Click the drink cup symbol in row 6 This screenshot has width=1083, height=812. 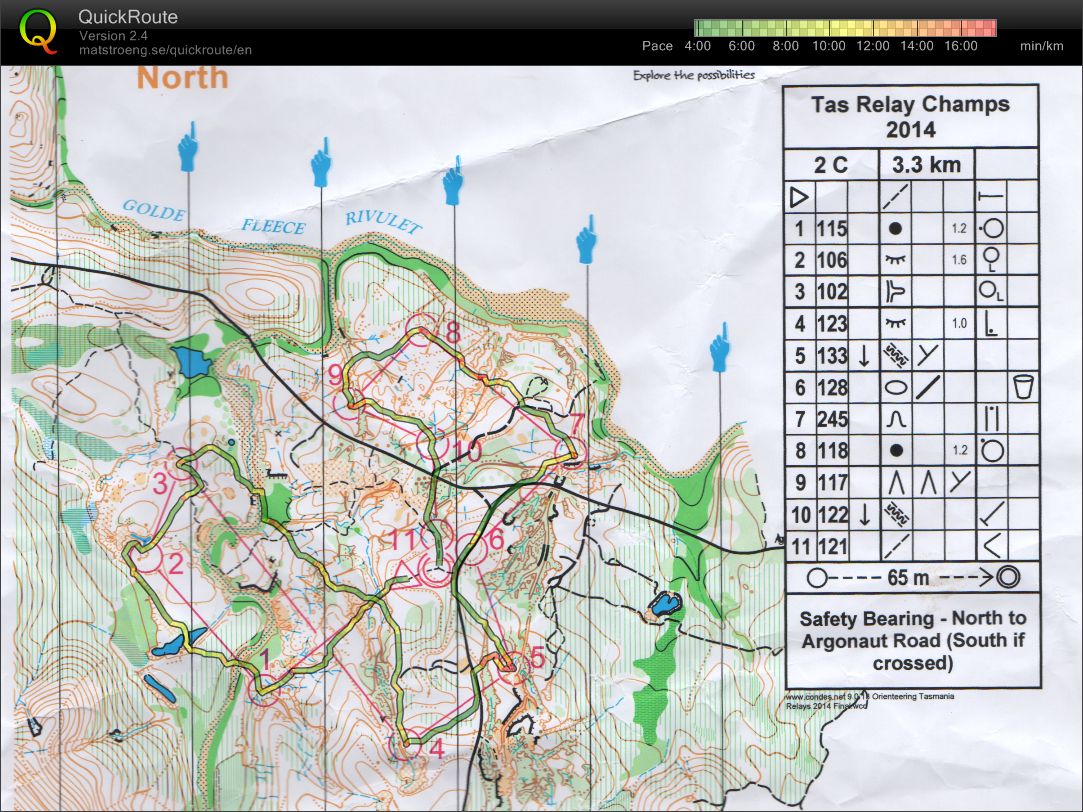click(1022, 386)
